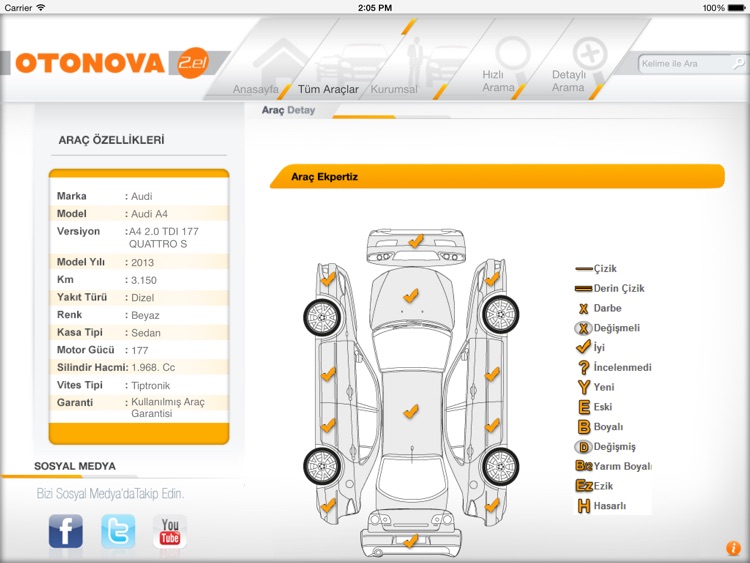Click the Çizik legend line icon
The width and height of the screenshot is (750, 563).
(x=584, y=269)
